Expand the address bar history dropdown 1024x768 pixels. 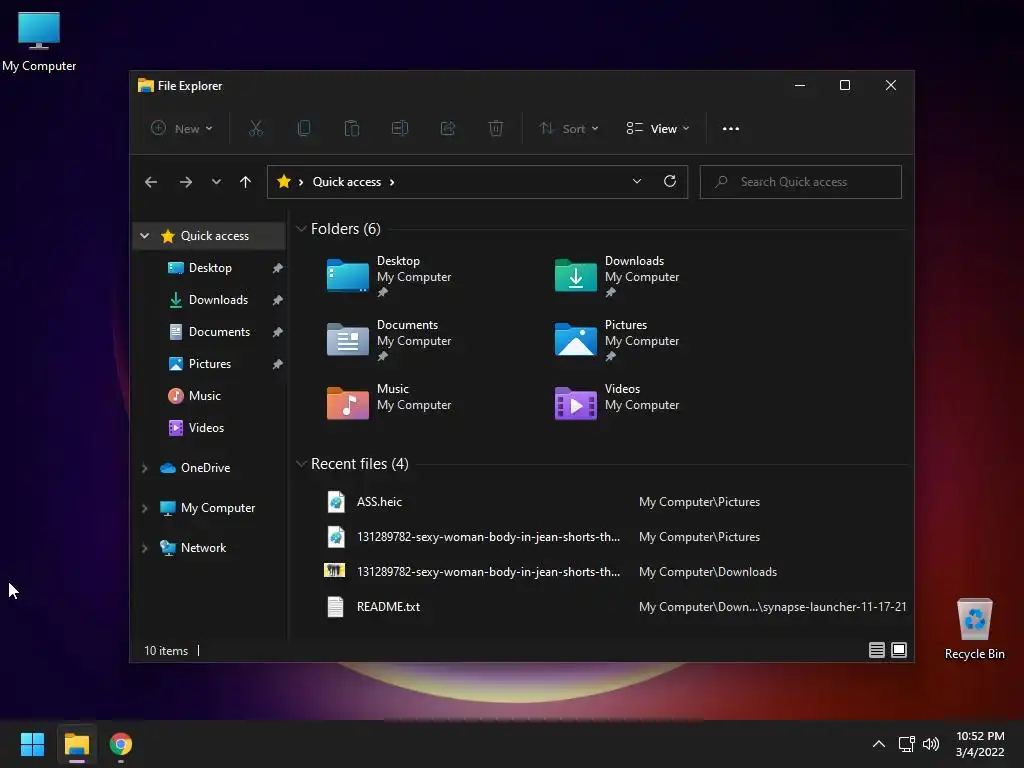pos(637,182)
